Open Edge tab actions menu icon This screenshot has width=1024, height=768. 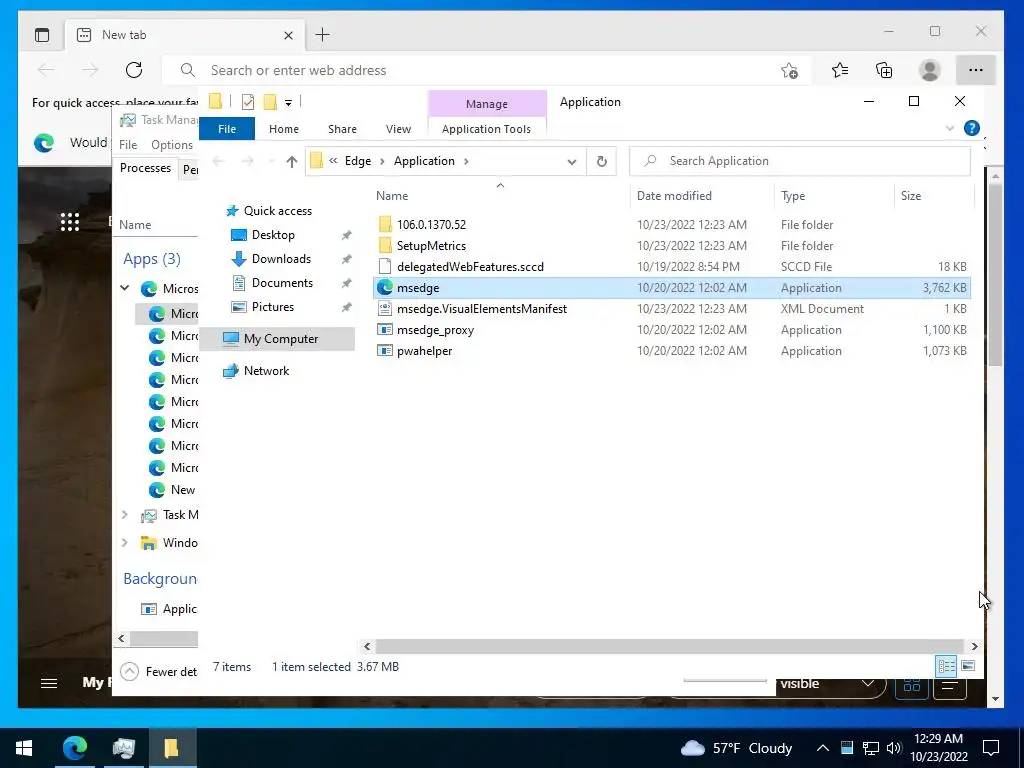(42, 35)
